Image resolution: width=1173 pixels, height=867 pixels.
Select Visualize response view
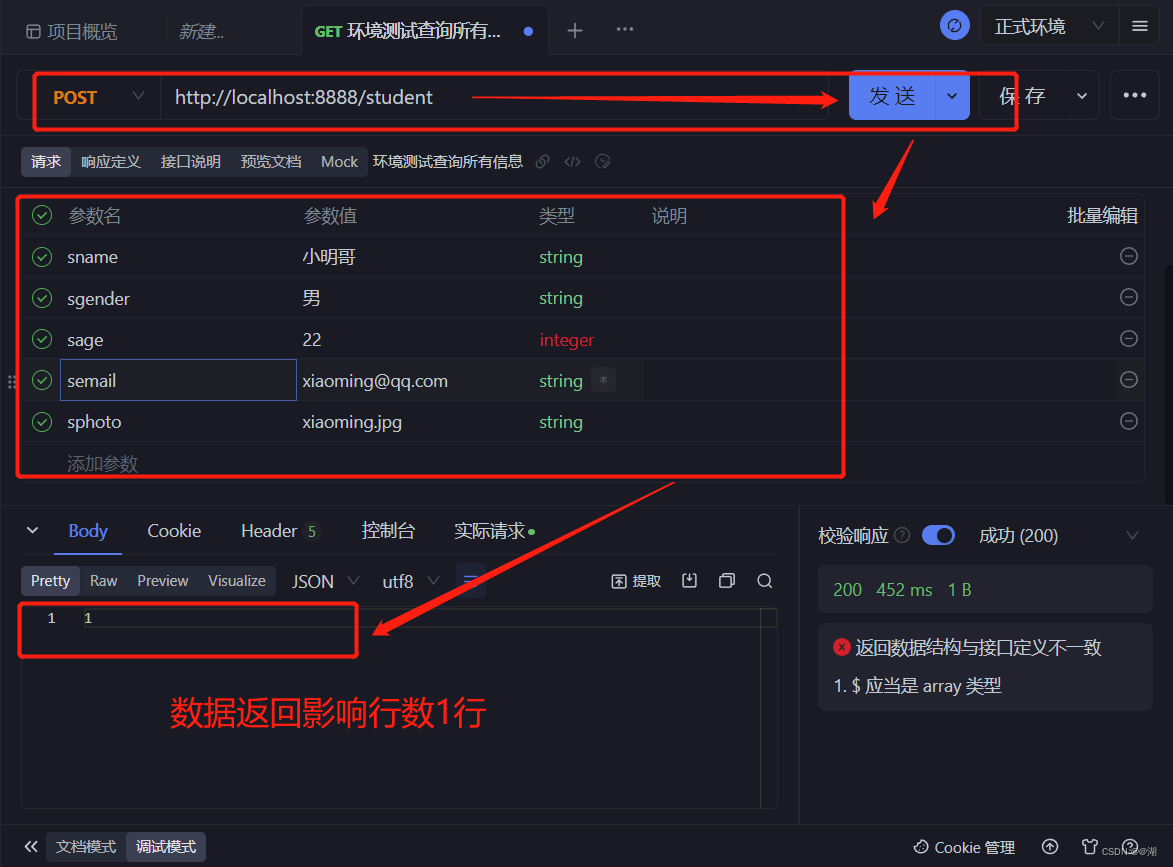pyautogui.click(x=236, y=580)
